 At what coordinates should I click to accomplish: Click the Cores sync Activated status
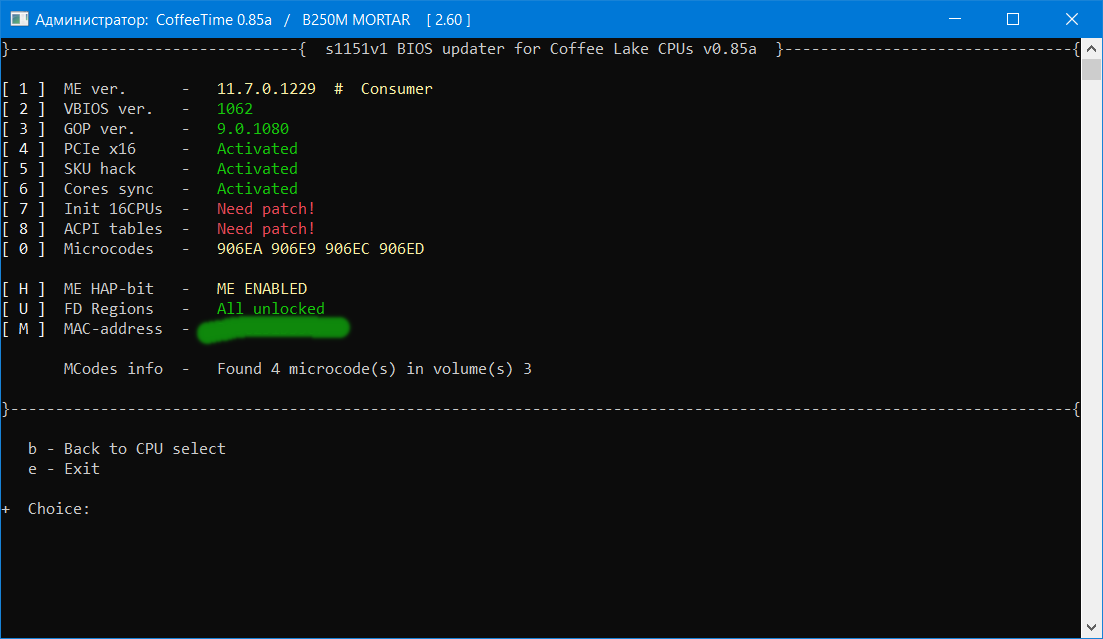[257, 189]
